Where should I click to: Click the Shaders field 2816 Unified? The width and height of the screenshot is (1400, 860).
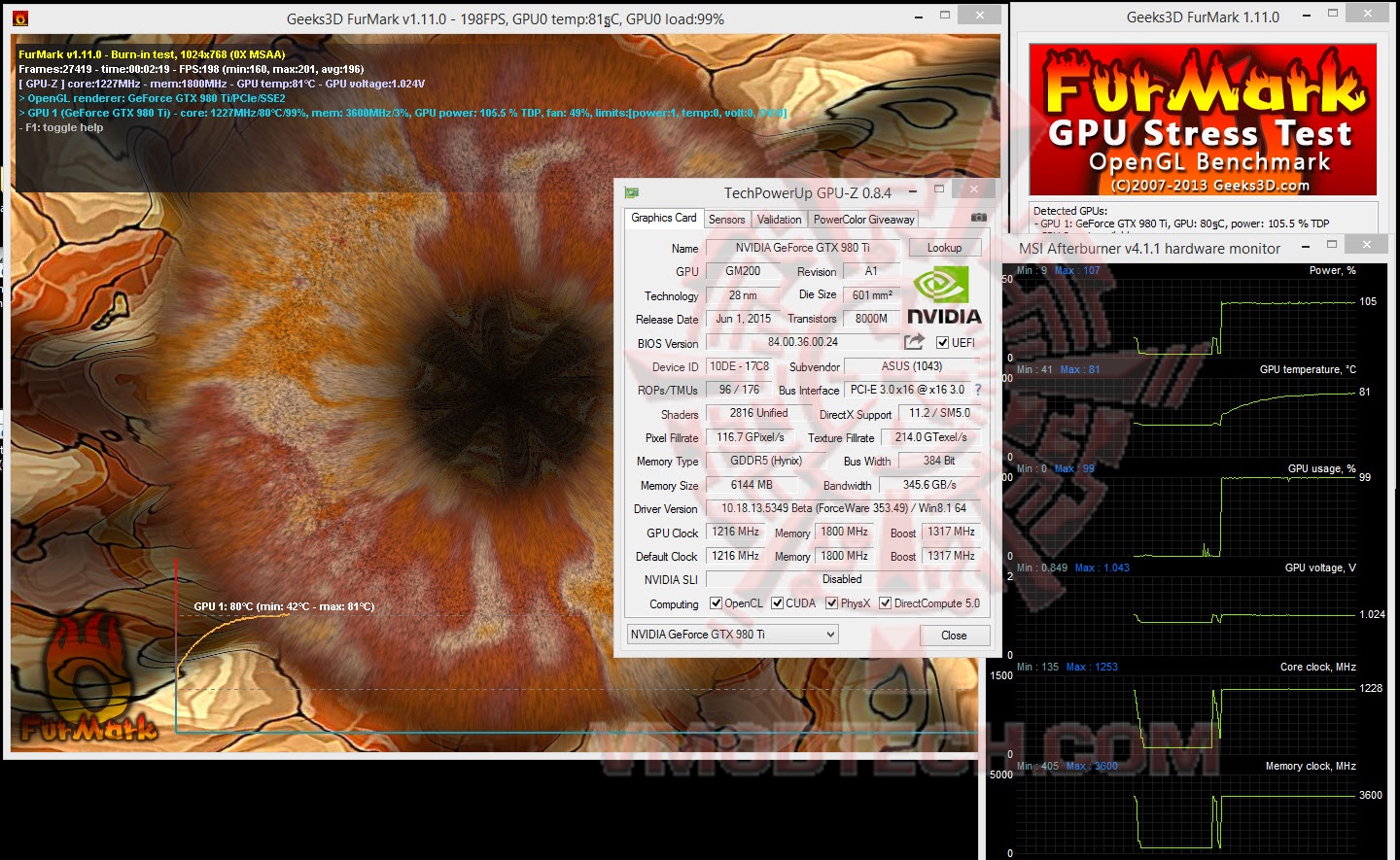pyautogui.click(x=759, y=413)
